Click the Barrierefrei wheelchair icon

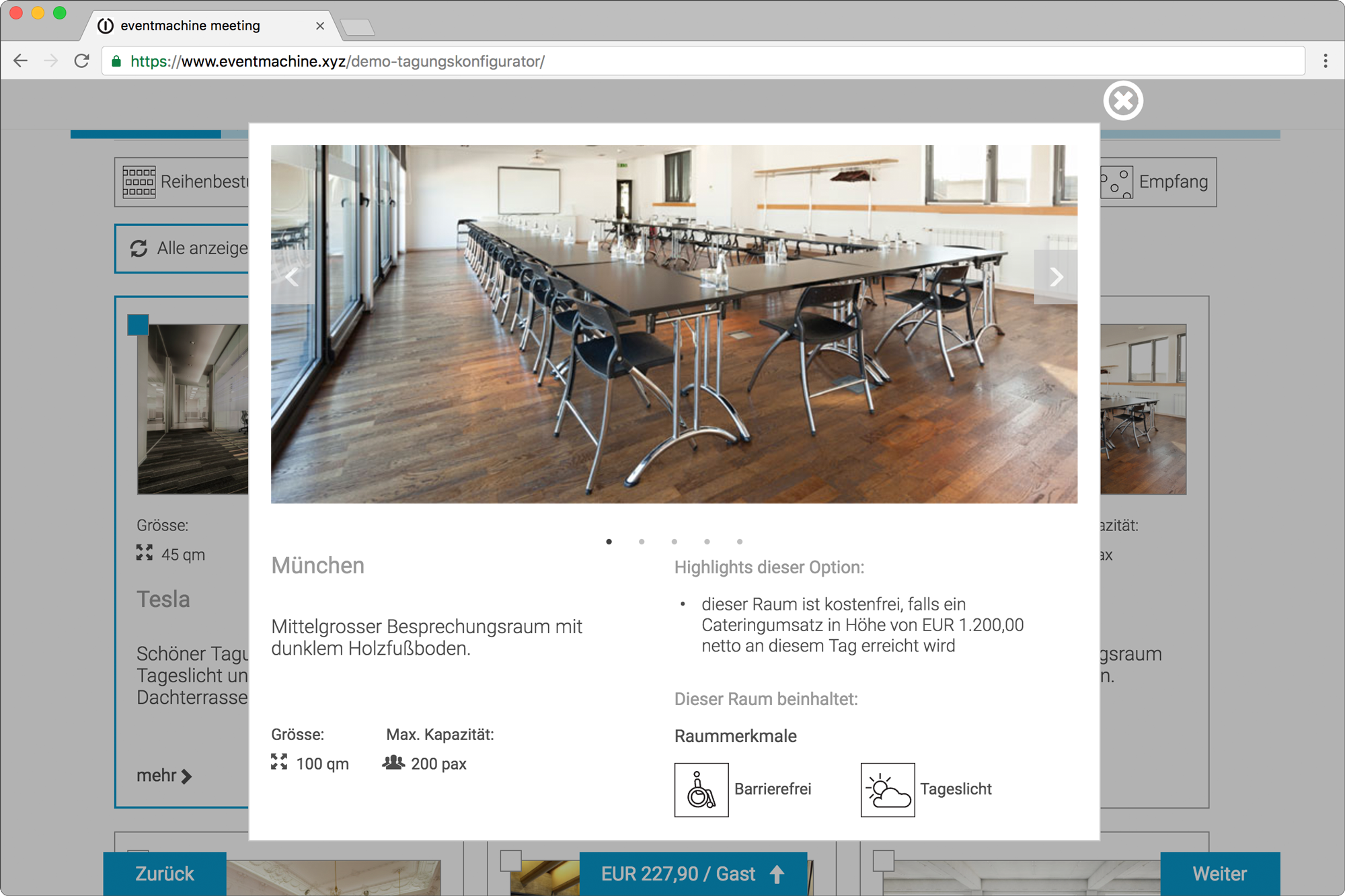[701, 789]
